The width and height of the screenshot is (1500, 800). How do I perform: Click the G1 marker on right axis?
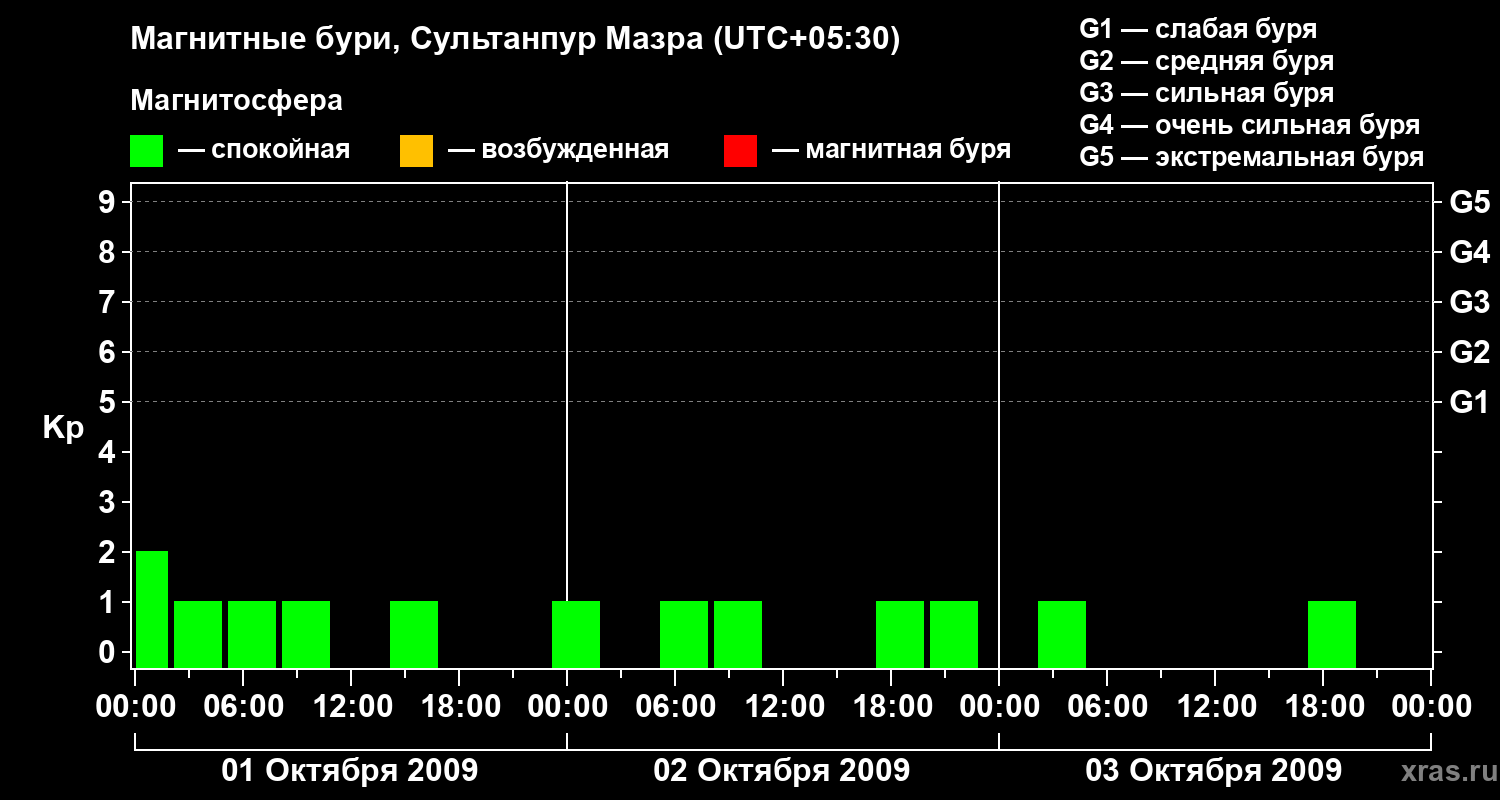1469,403
